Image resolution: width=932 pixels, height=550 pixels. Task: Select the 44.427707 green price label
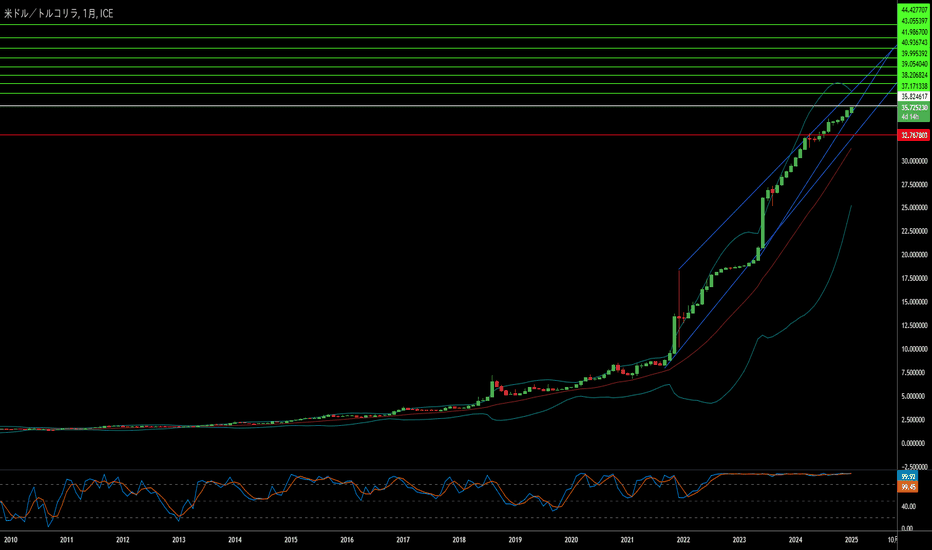914,10
